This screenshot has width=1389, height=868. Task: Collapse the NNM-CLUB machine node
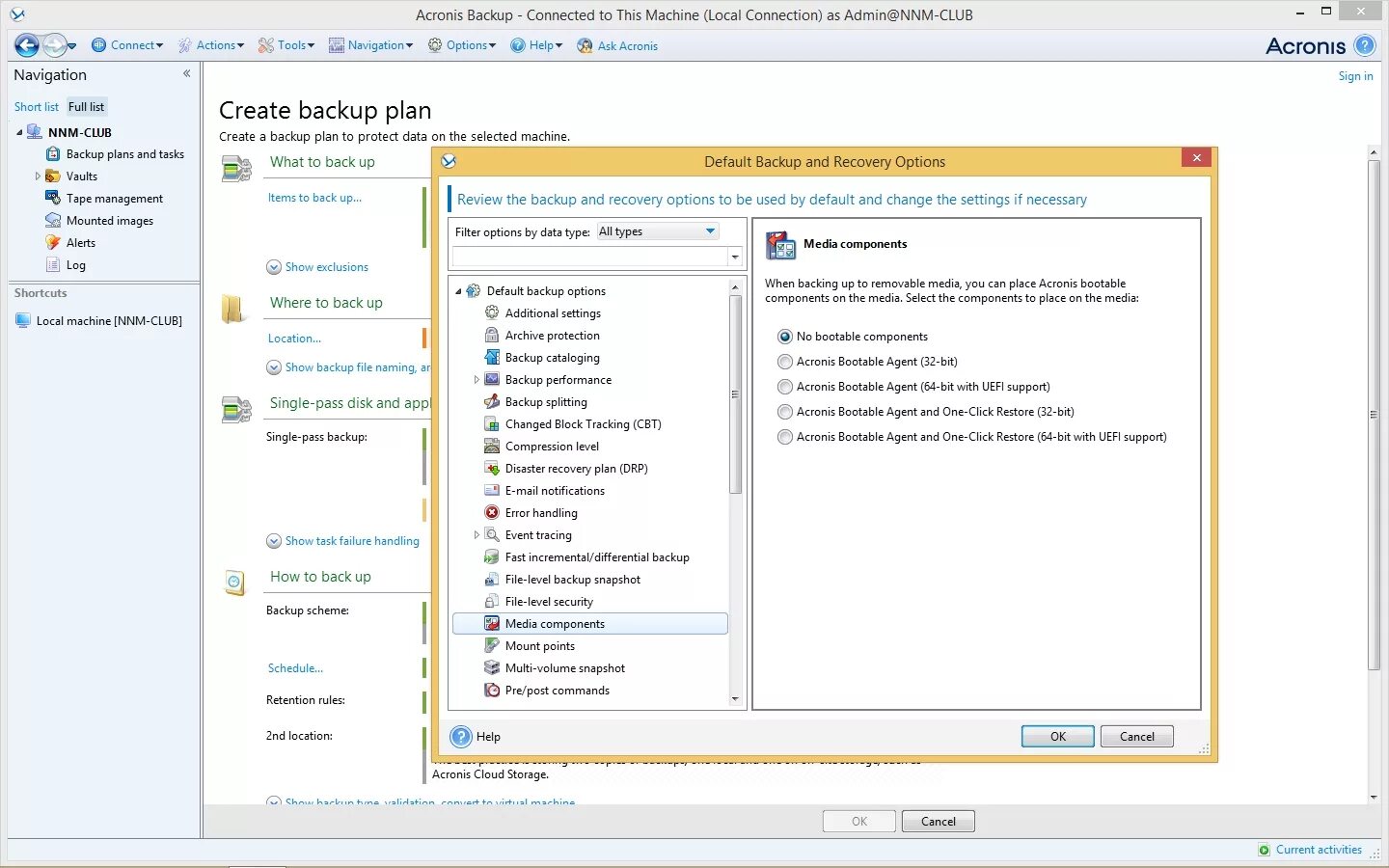tap(19, 133)
